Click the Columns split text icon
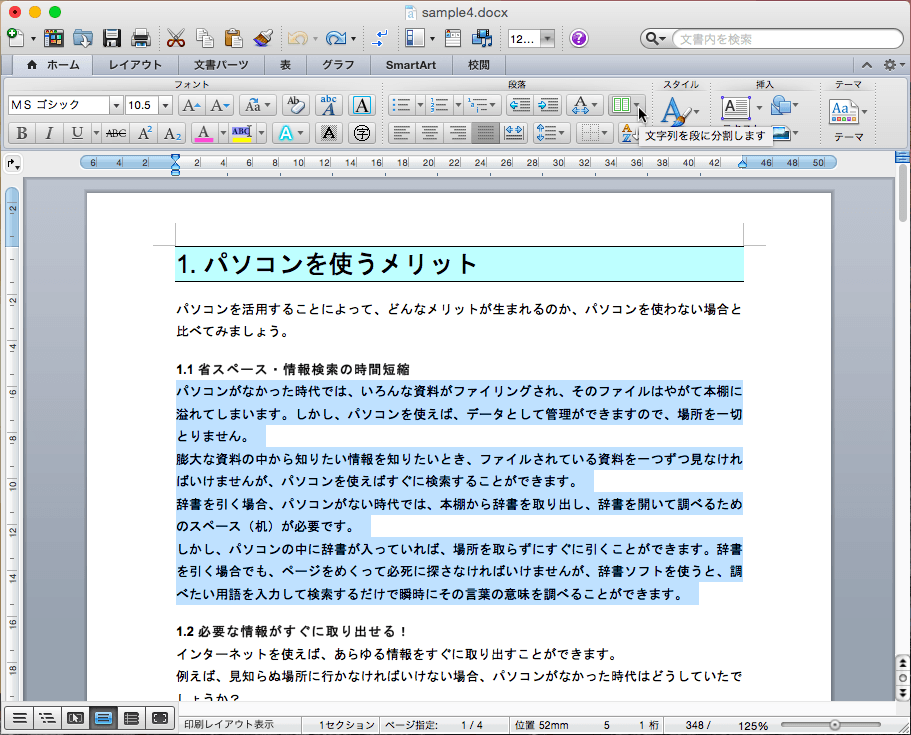911x735 pixels. [x=621, y=105]
